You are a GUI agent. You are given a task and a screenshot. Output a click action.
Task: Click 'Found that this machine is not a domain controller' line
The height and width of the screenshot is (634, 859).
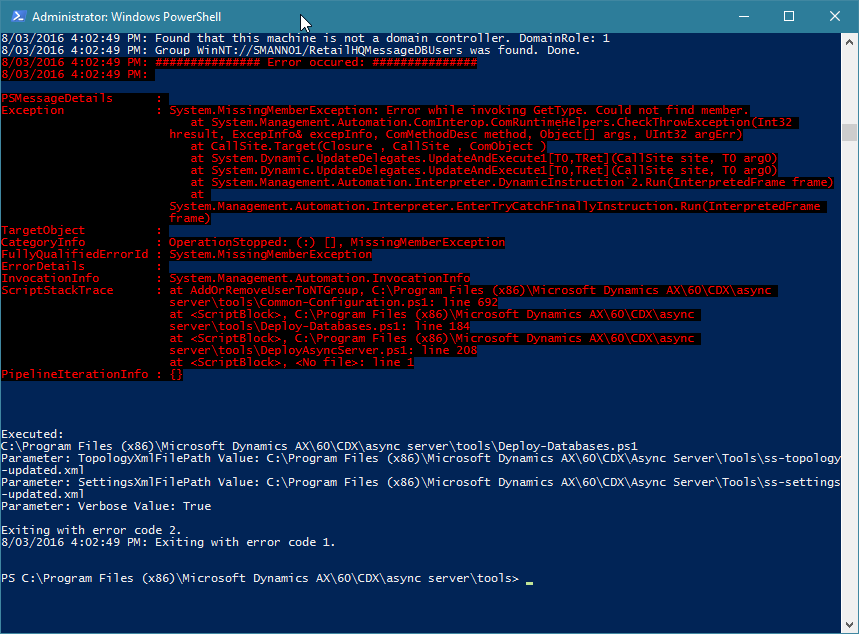pos(305,38)
